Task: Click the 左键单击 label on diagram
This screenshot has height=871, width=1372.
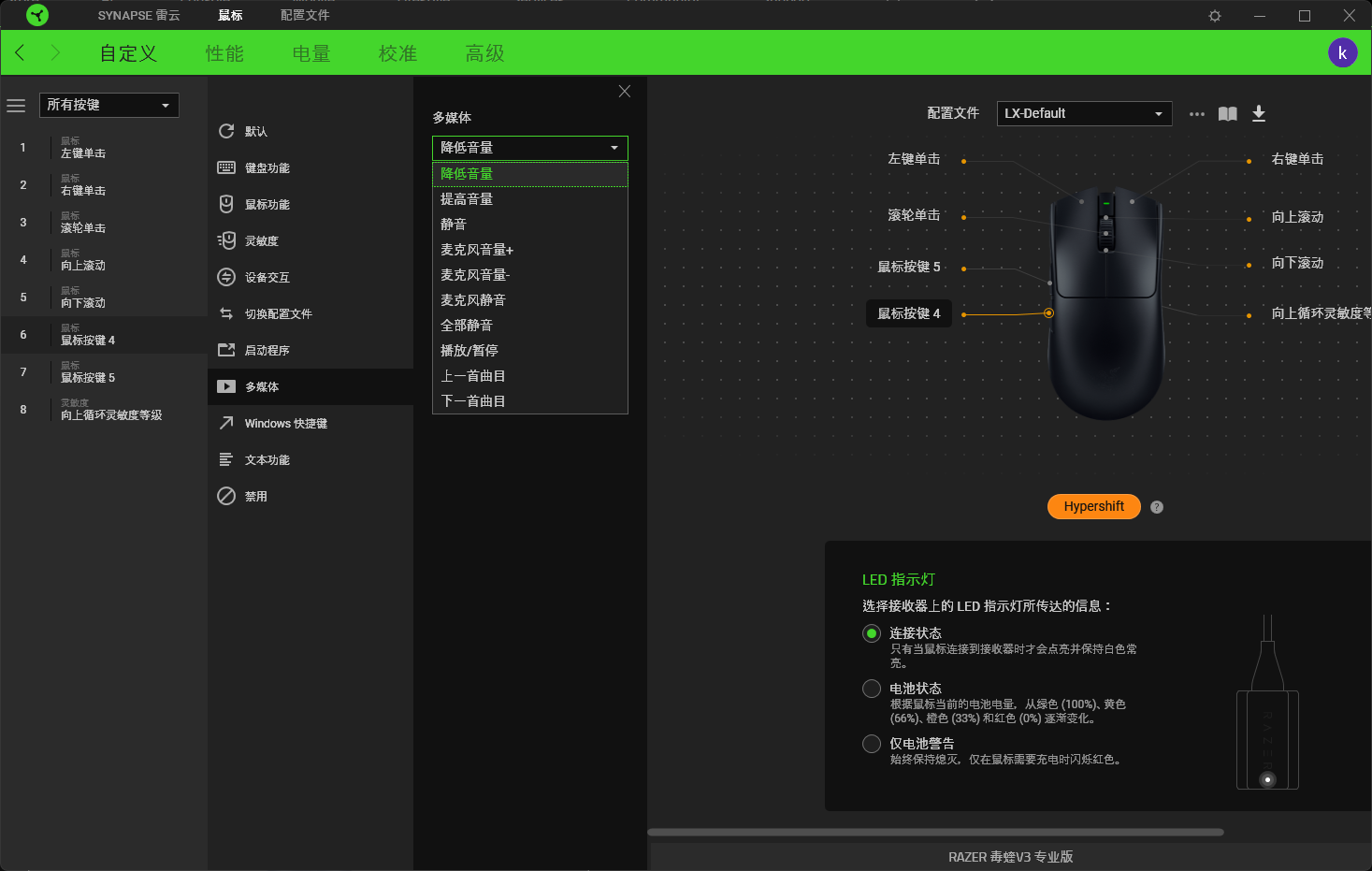Action: click(914, 159)
